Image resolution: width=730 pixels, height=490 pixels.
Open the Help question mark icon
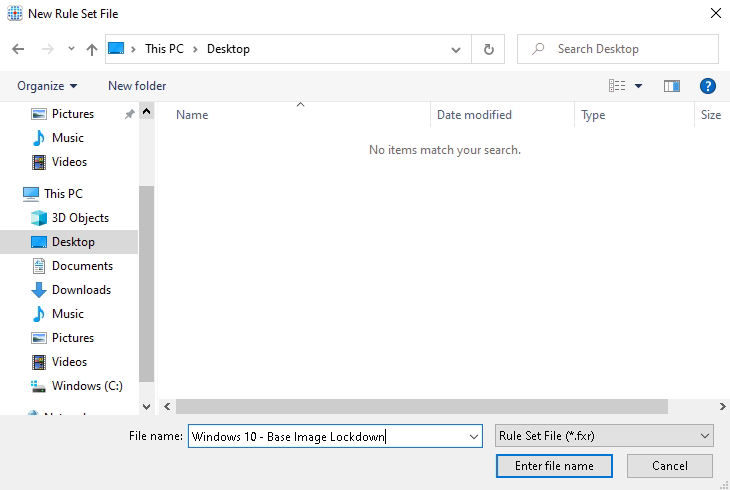[x=708, y=86]
